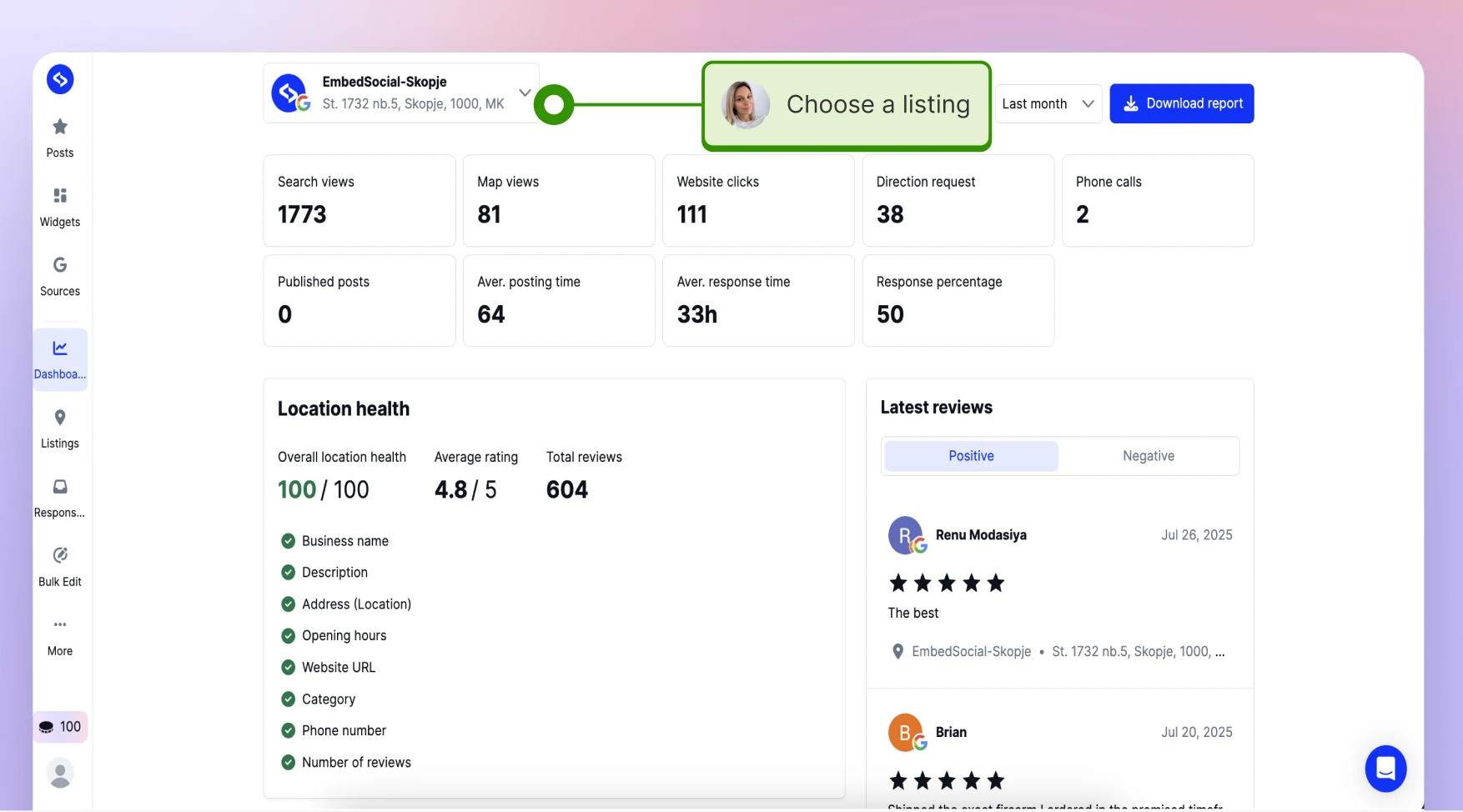Open the Bulk Edit icon
This screenshot has height=812, width=1463.
pos(60,555)
